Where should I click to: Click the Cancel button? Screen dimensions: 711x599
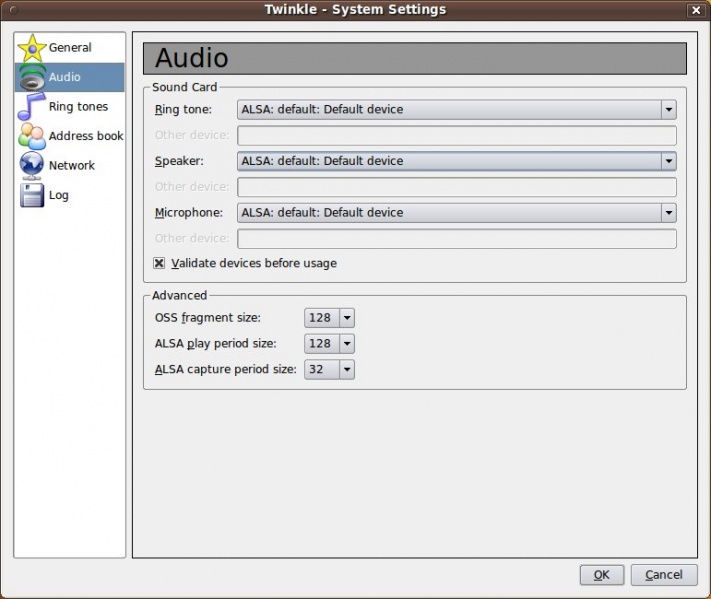[664, 575]
